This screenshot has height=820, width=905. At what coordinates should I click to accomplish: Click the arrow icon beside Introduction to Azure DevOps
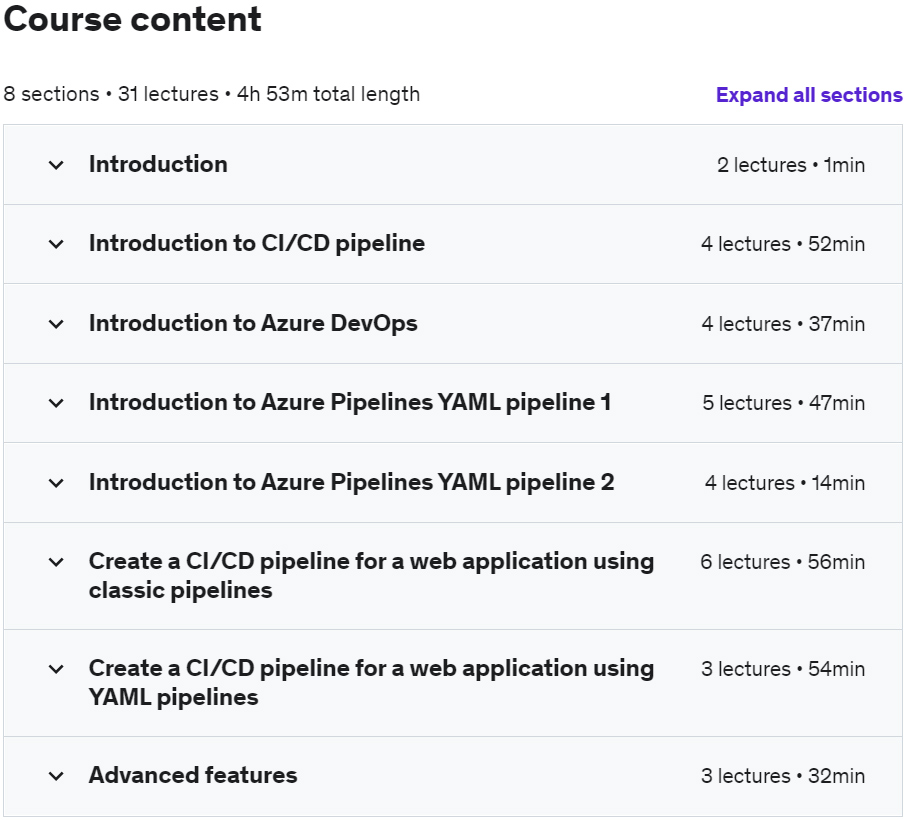pyautogui.click(x=56, y=324)
